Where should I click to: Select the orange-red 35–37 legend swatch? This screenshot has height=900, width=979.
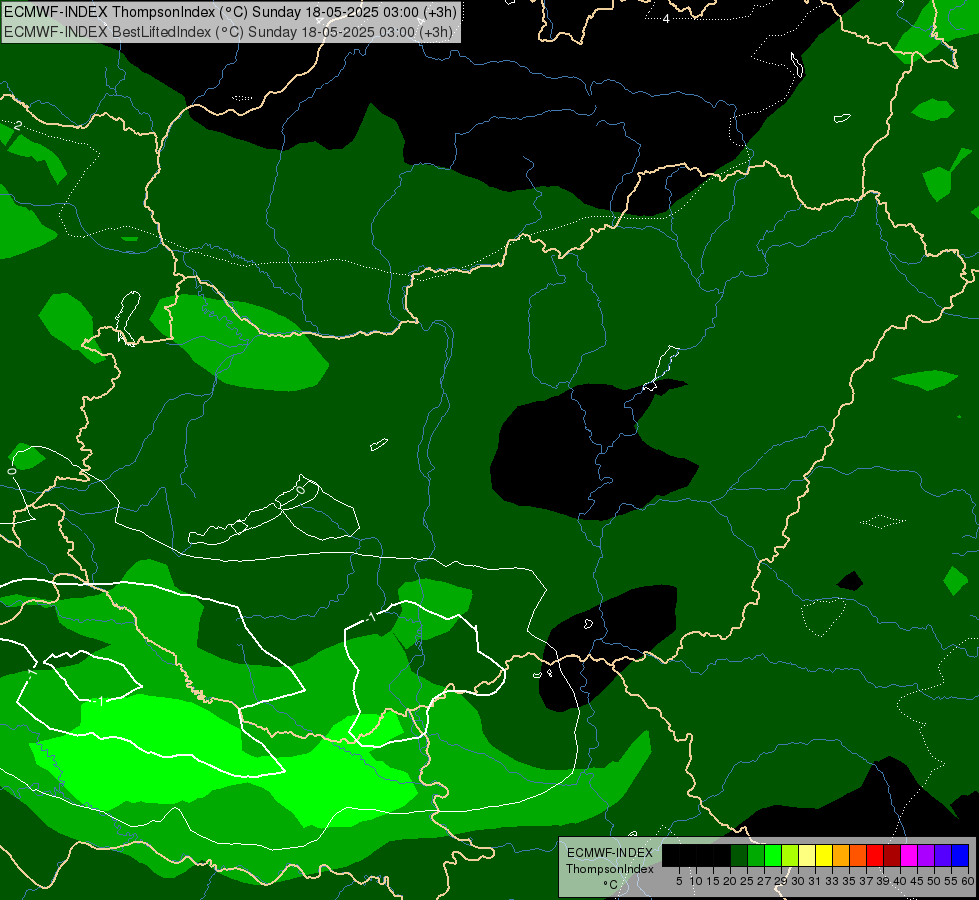[x=857, y=856]
